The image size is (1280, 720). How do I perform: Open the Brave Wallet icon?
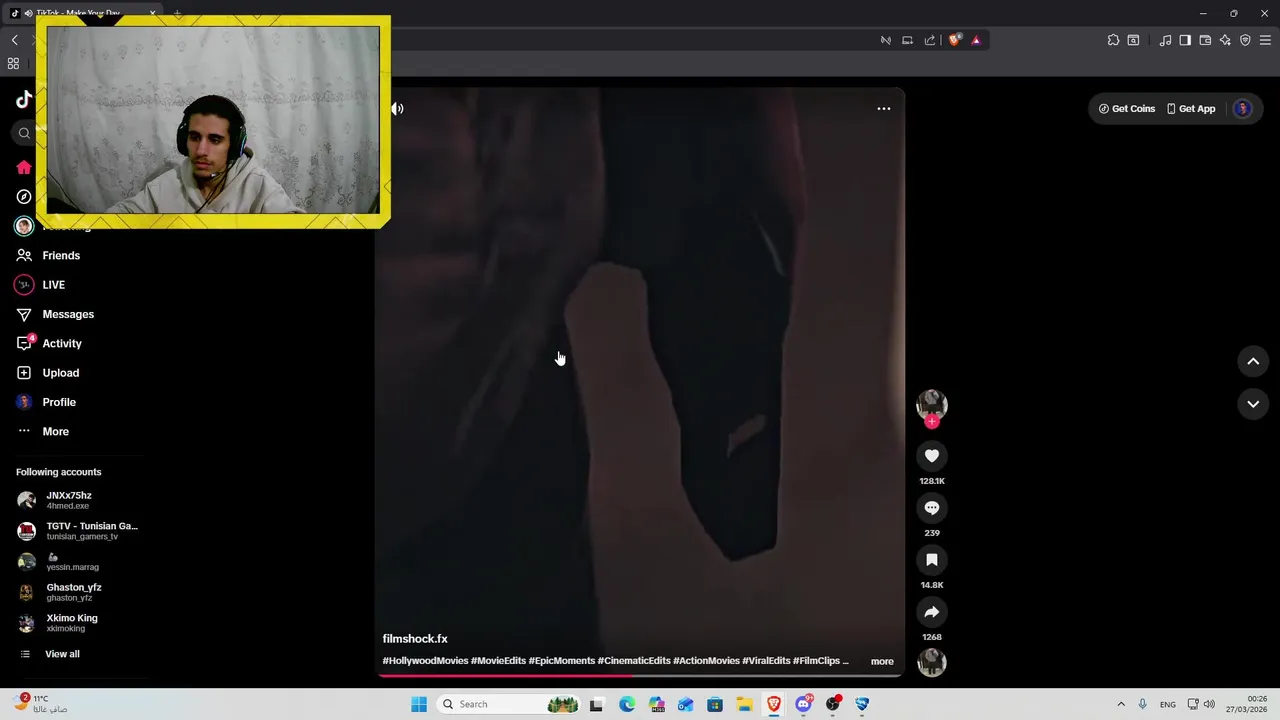tap(1205, 40)
